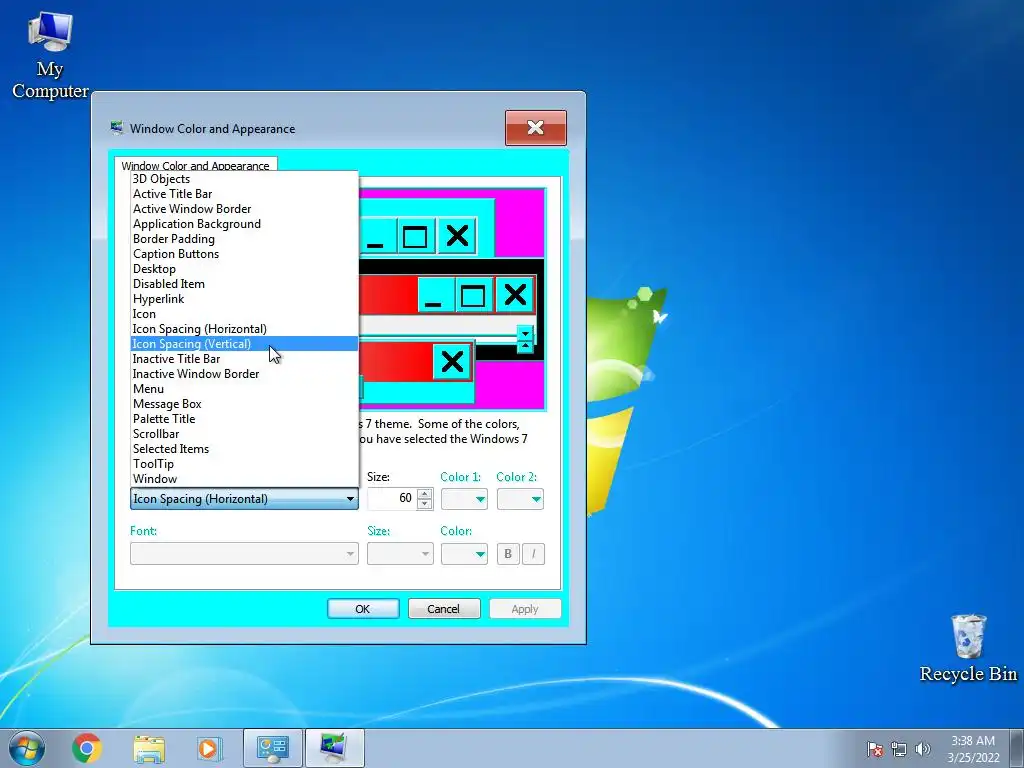Toggle the Italic font button

tap(534, 554)
